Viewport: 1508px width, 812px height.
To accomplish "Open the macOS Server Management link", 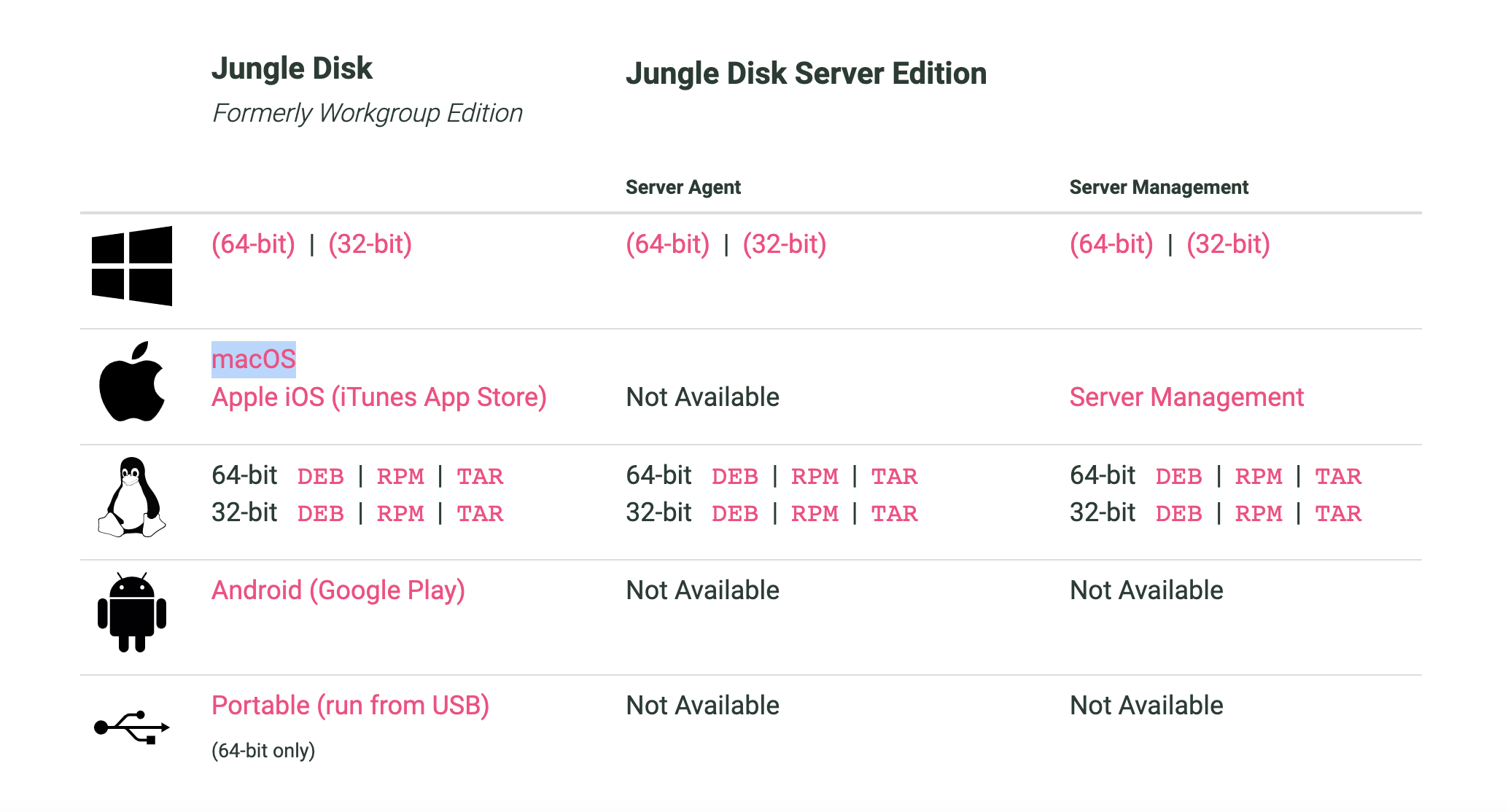I will (x=1186, y=397).
